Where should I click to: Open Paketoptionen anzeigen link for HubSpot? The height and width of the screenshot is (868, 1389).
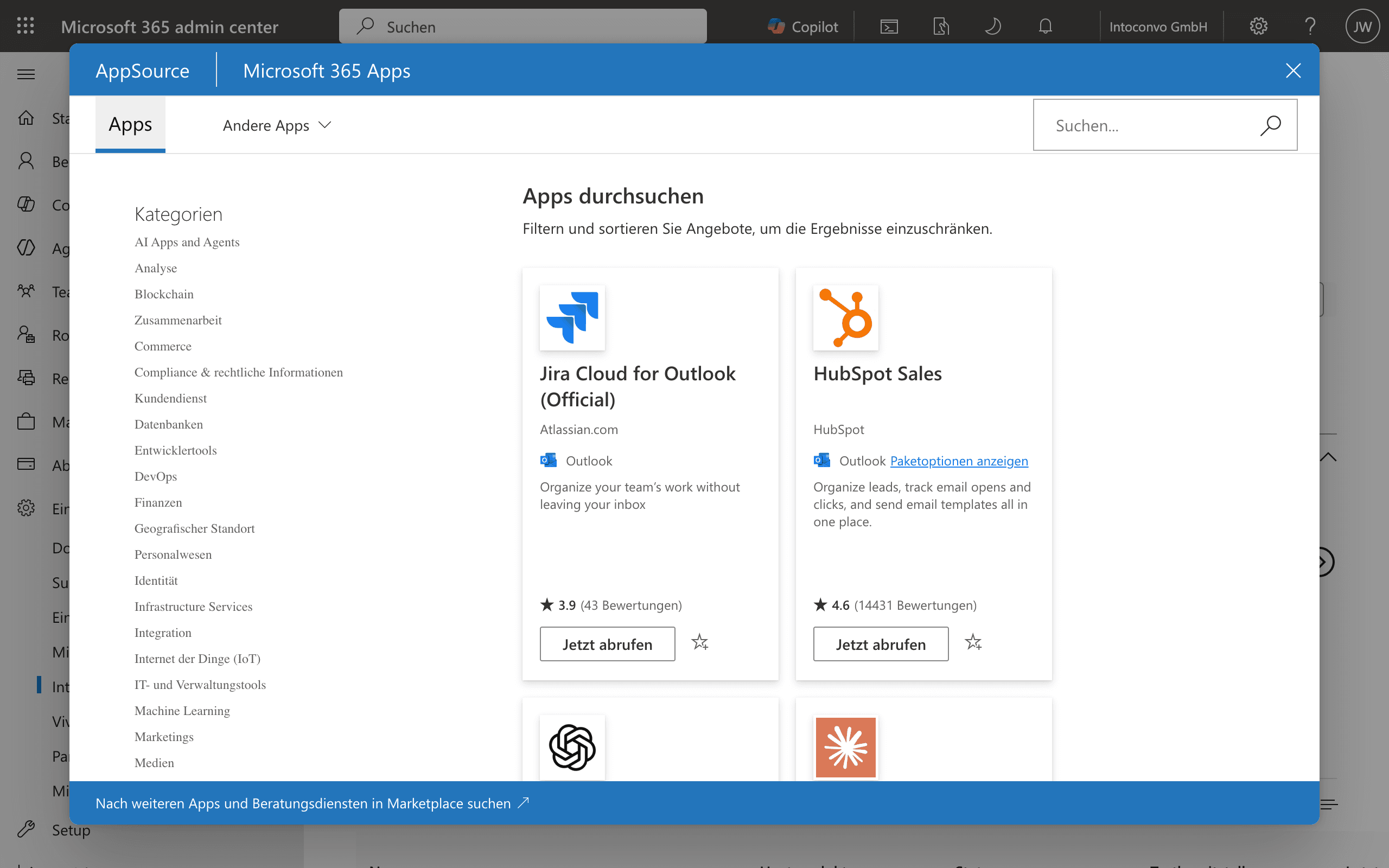pos(959,461)
